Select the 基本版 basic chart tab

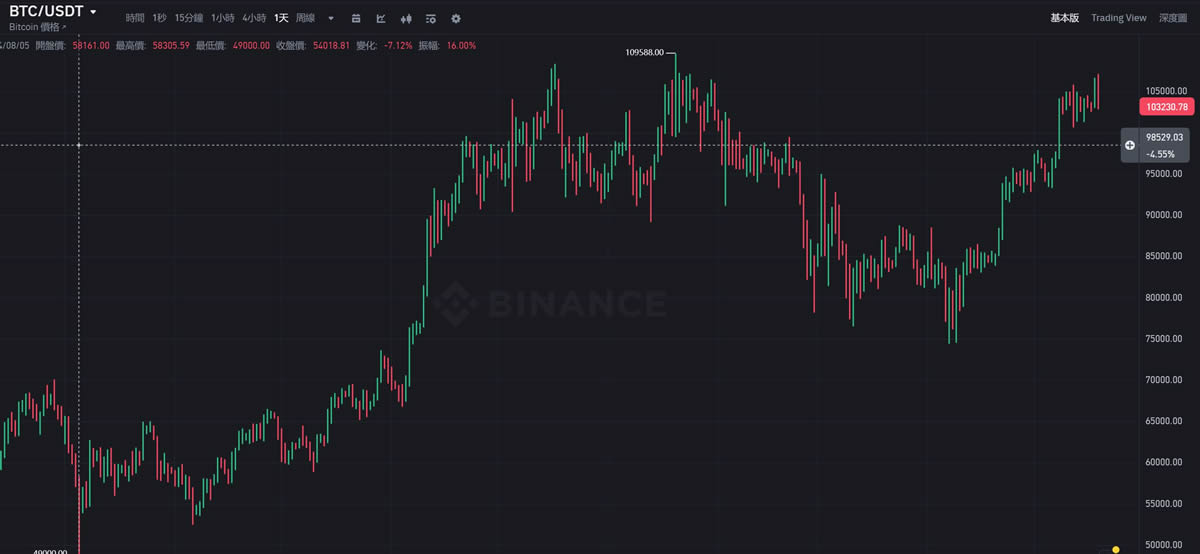point(1065,18)
